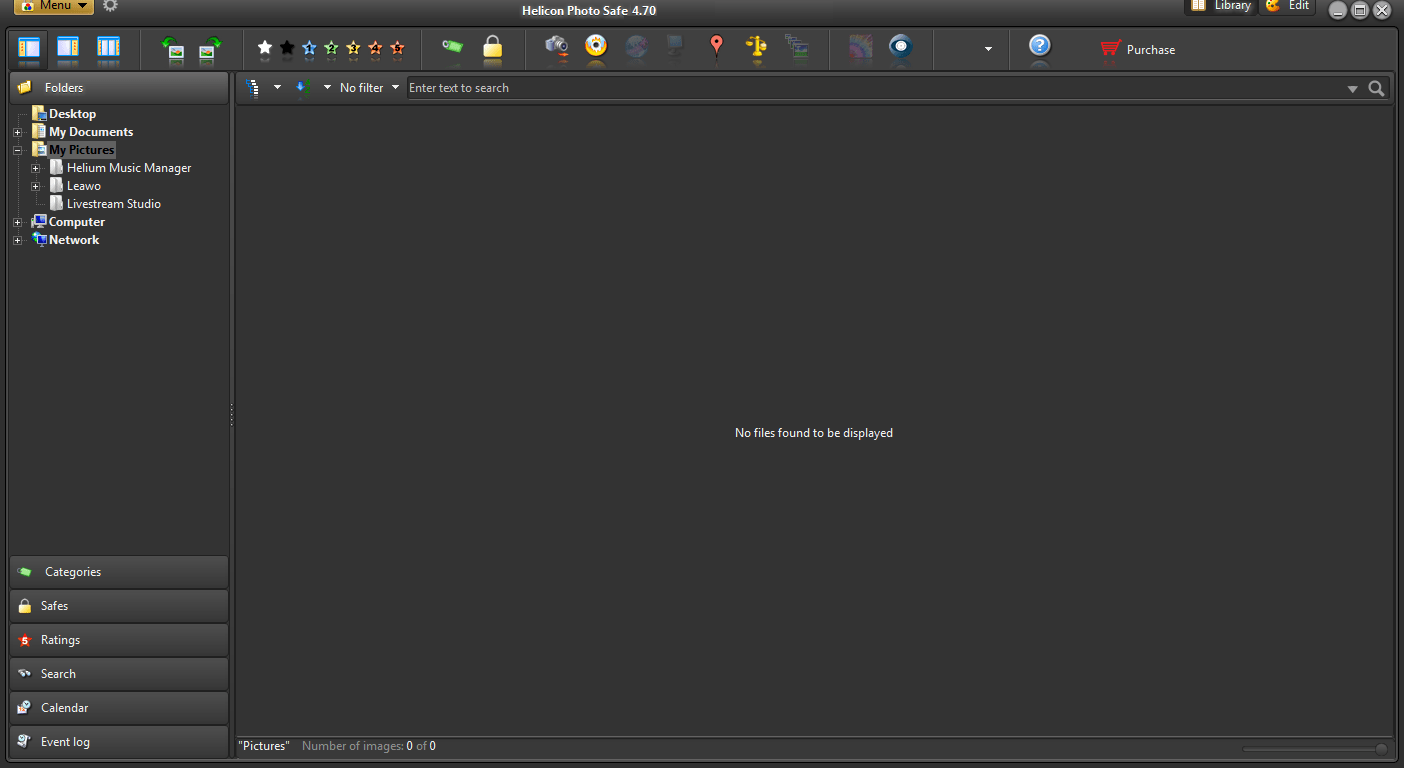1404x768 pixels.
Task: Open the Categories panel
Action: click(119, 572)
